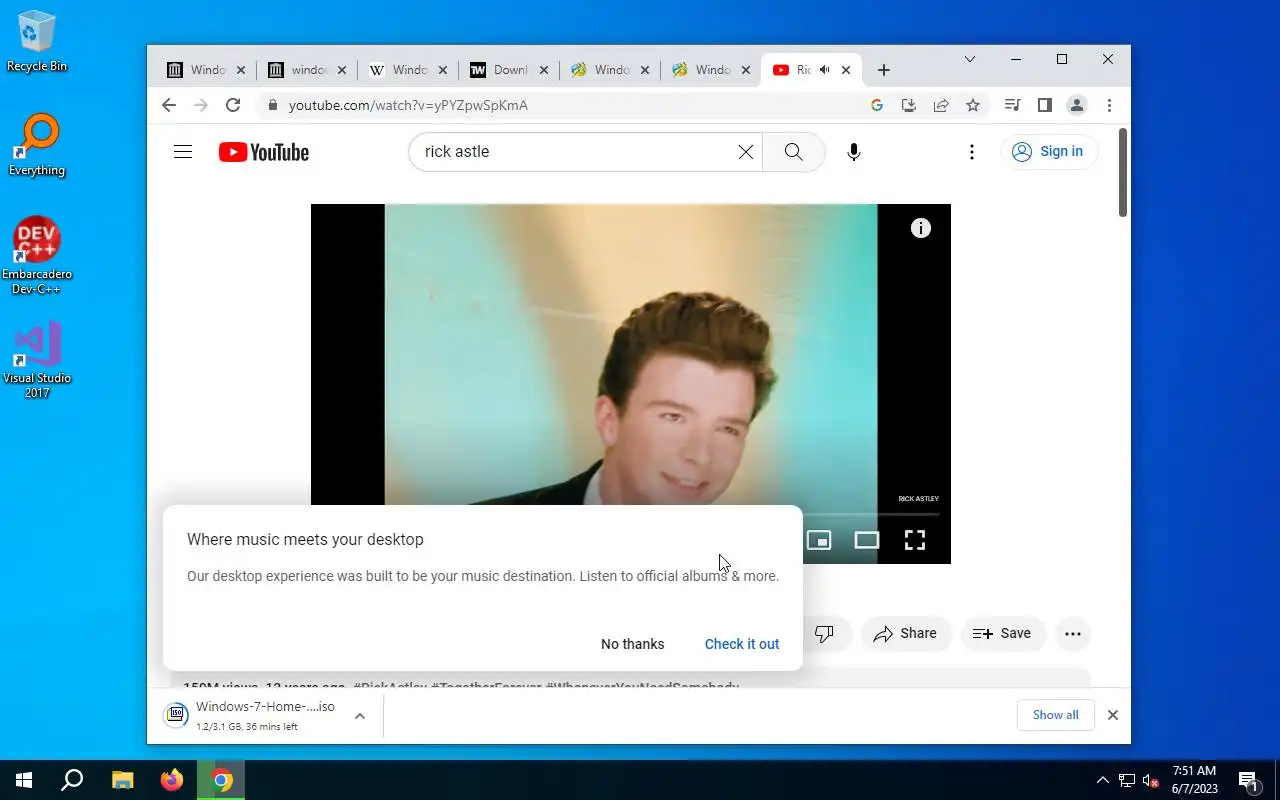
Task: Switch video to theater mode
Action: 867,541
